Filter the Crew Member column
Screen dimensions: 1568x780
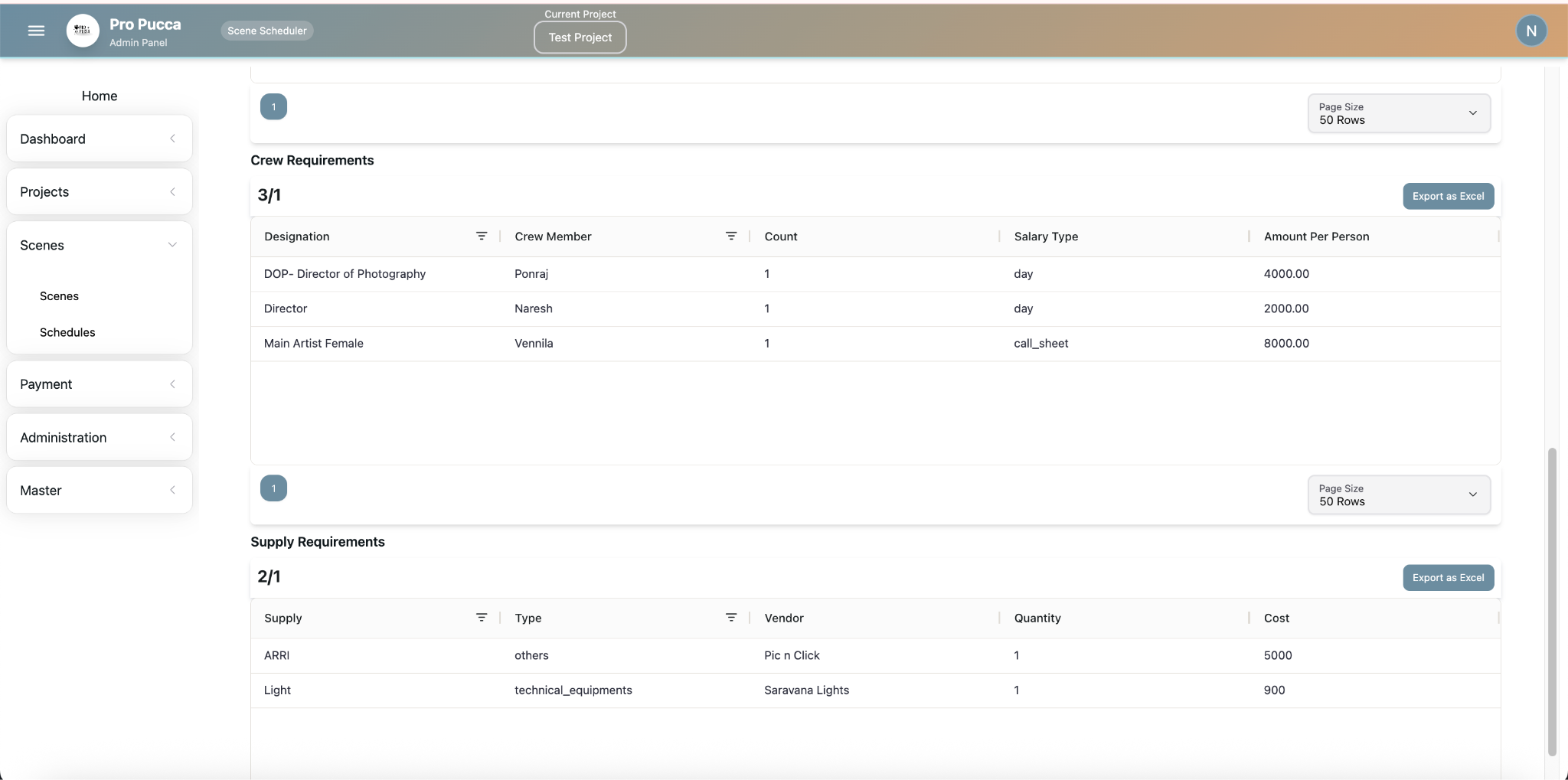pyautogui.click(x=730, y=236)
